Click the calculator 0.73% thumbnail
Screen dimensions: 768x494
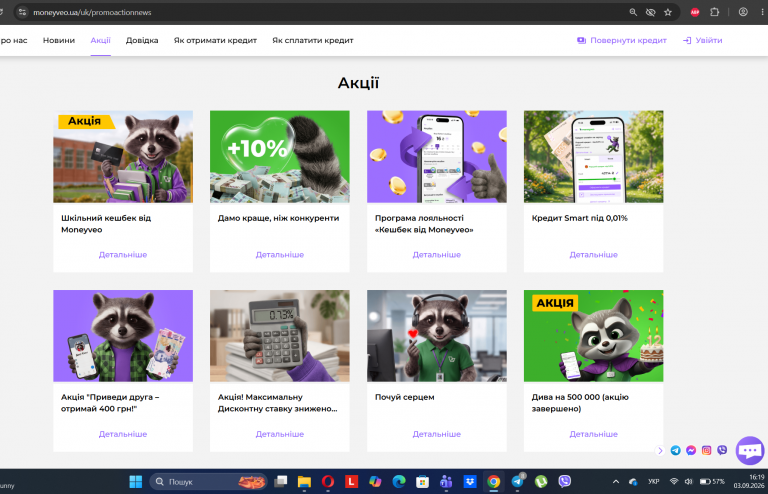(x=280, y=336)
